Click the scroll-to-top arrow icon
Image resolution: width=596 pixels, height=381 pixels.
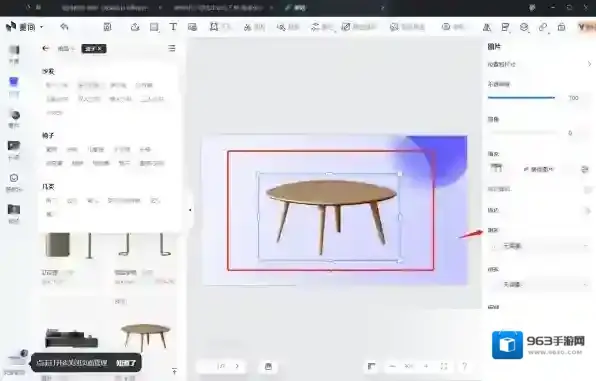coord(174,371)
